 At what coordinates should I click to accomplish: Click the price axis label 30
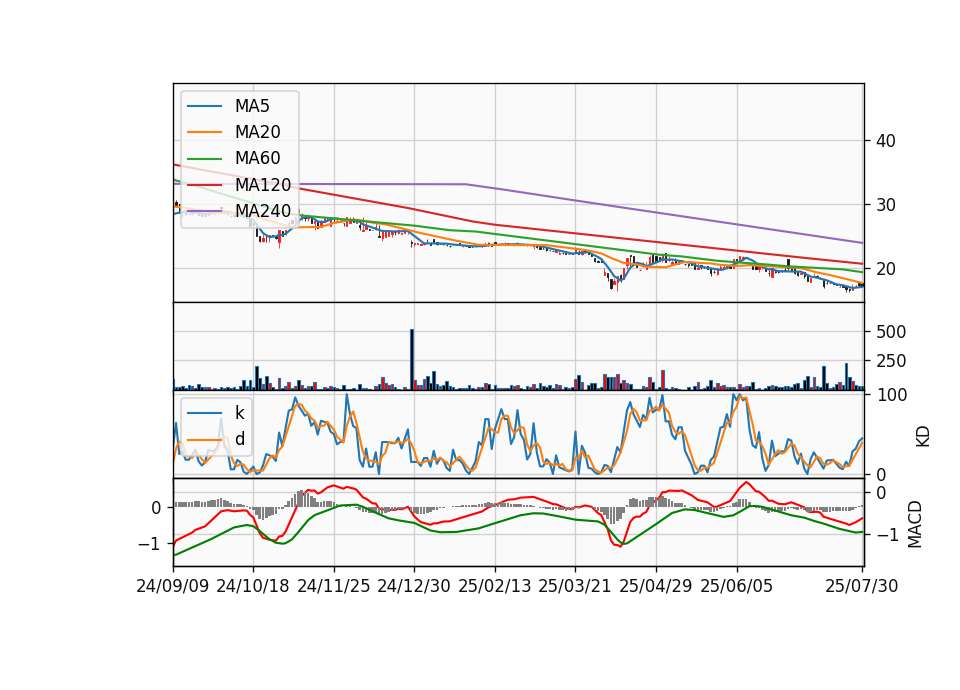pos(886,205)
